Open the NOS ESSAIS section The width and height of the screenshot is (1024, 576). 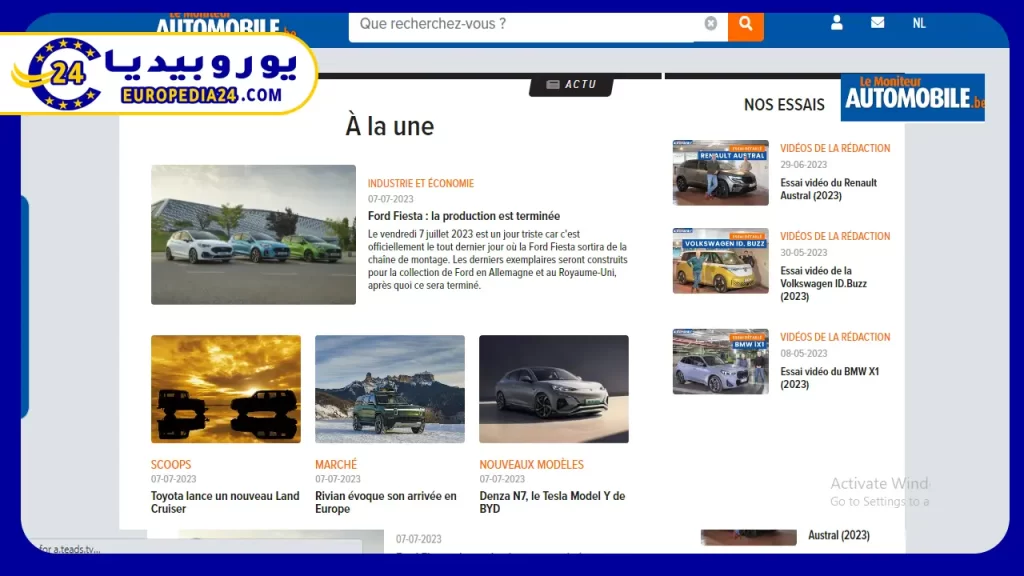[x=784, y=103]
